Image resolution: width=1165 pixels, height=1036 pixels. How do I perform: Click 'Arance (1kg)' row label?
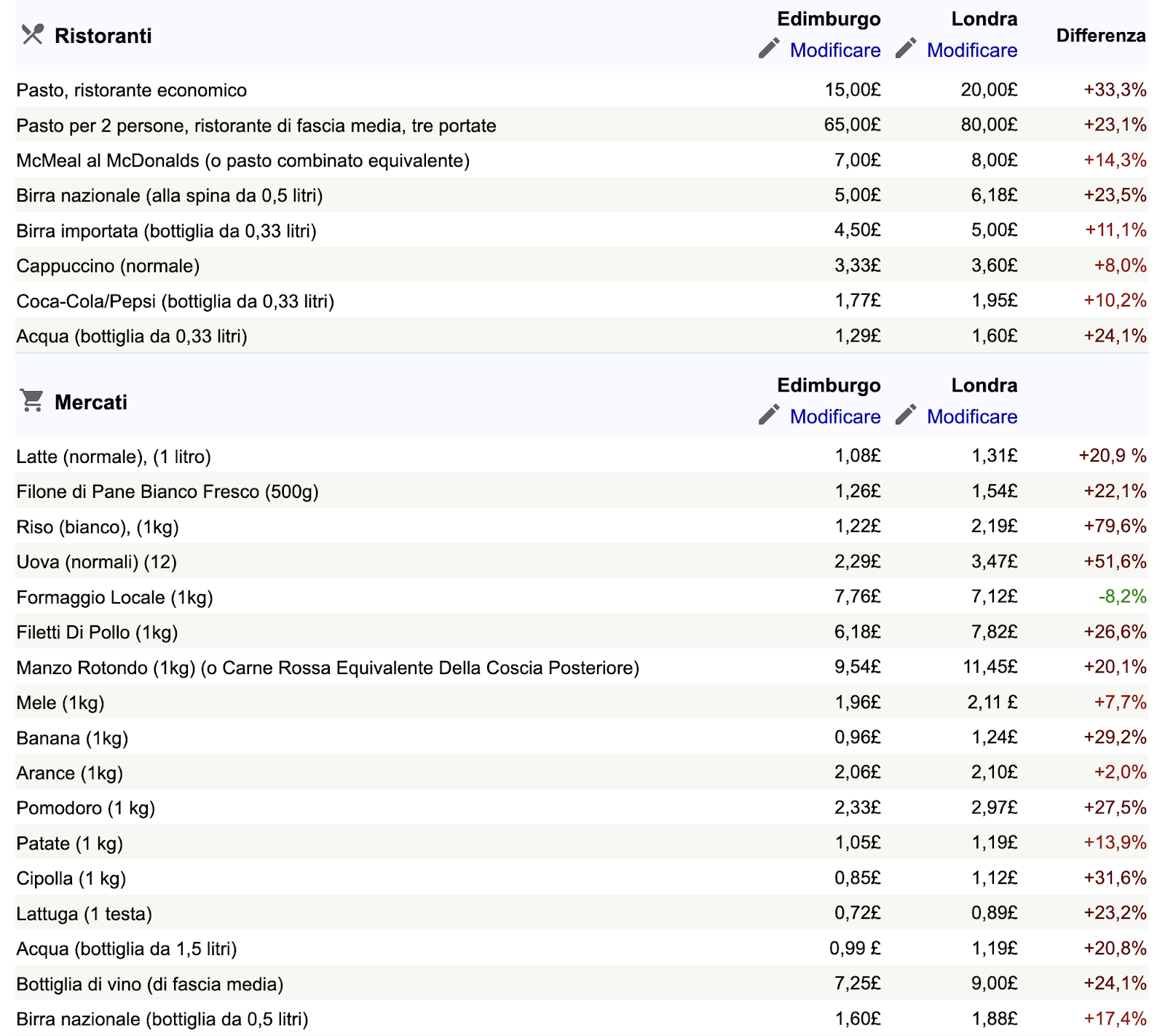(x=70, y=772)
